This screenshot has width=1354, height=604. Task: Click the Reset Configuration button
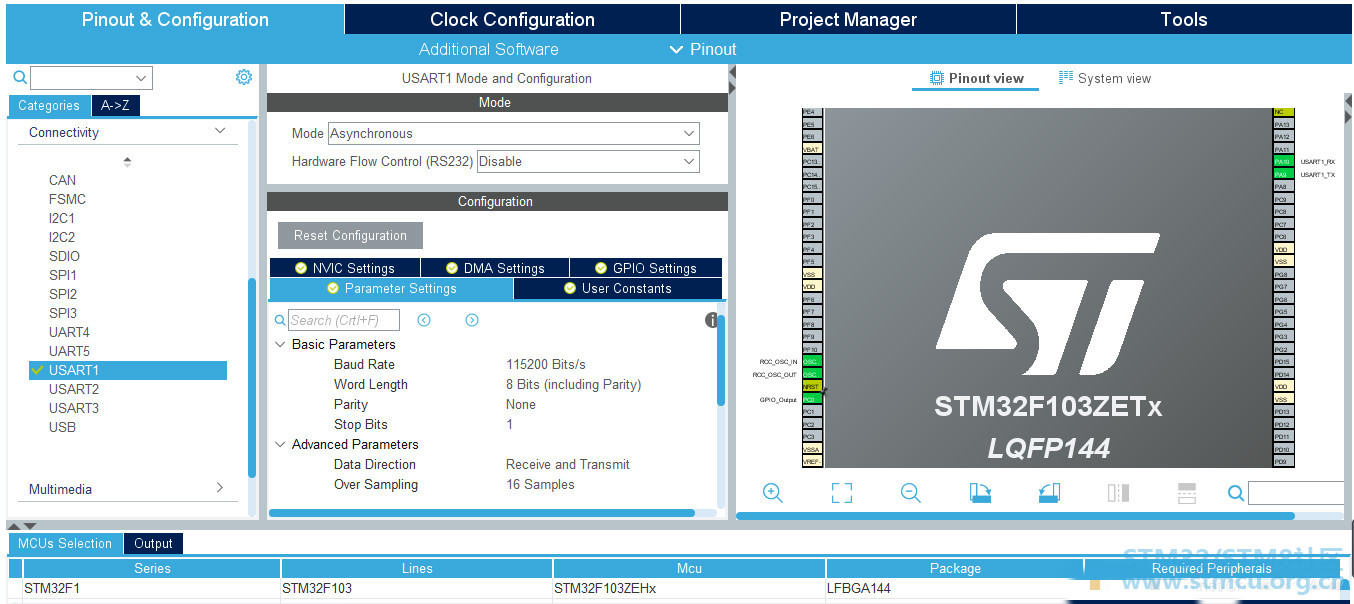(350, 235)
